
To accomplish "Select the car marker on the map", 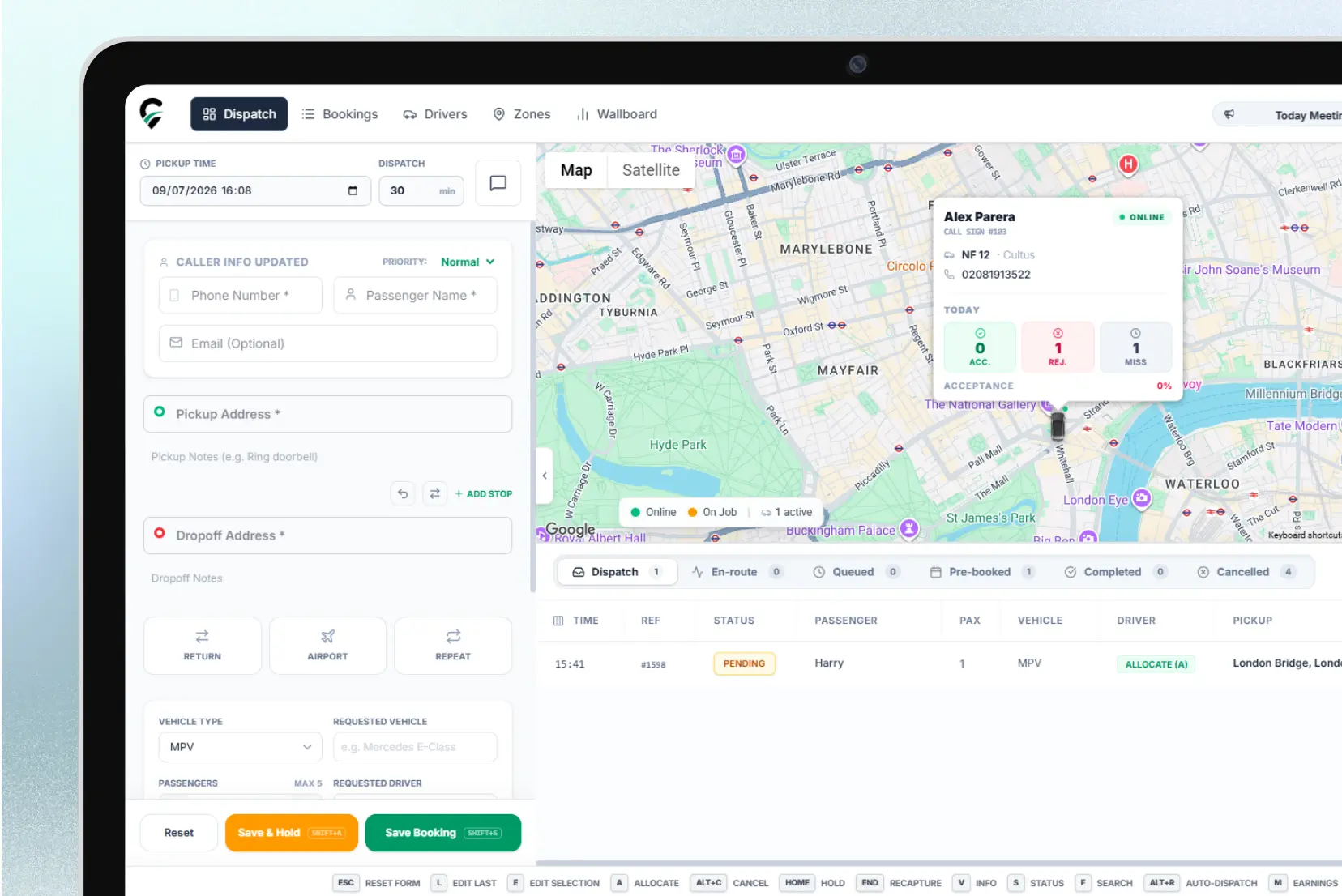I will pos(1058,425).
